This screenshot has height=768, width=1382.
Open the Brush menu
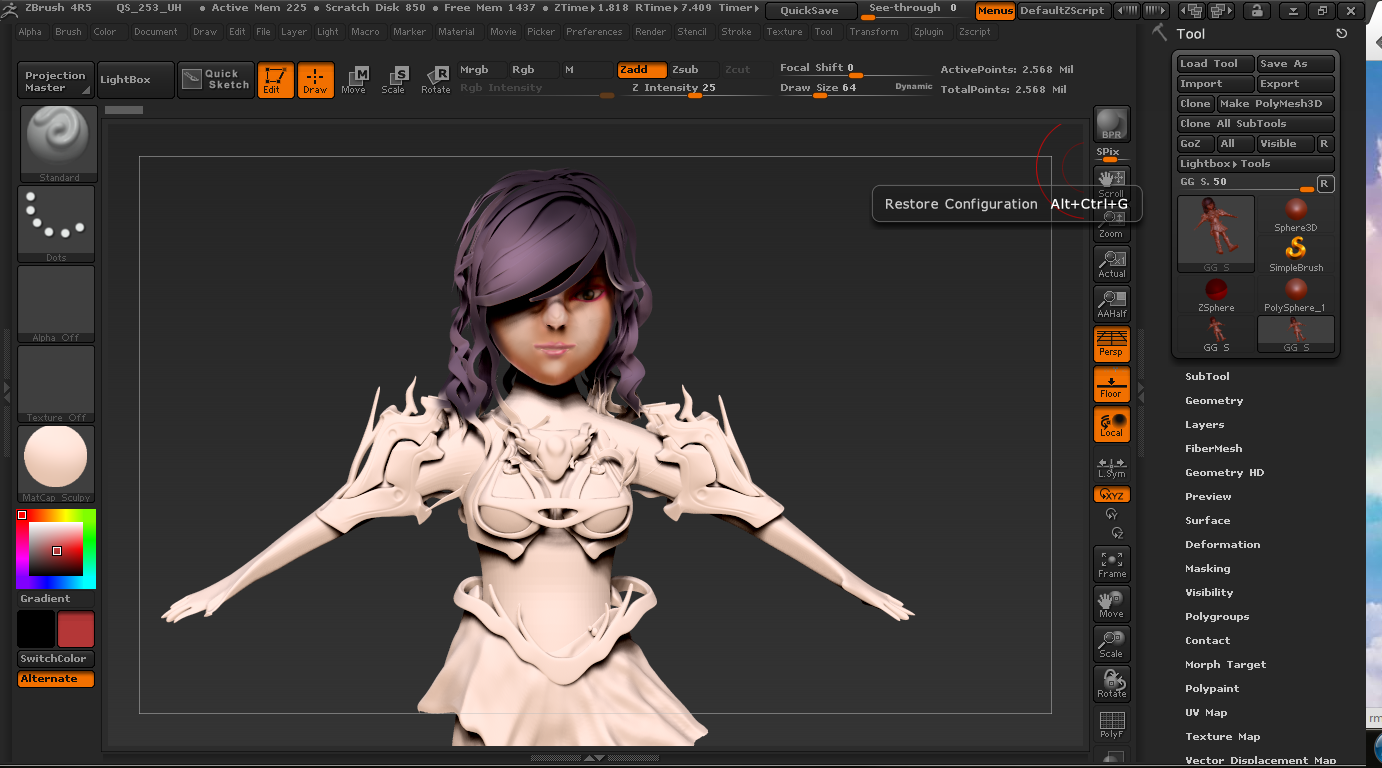(x=69, y=32)
